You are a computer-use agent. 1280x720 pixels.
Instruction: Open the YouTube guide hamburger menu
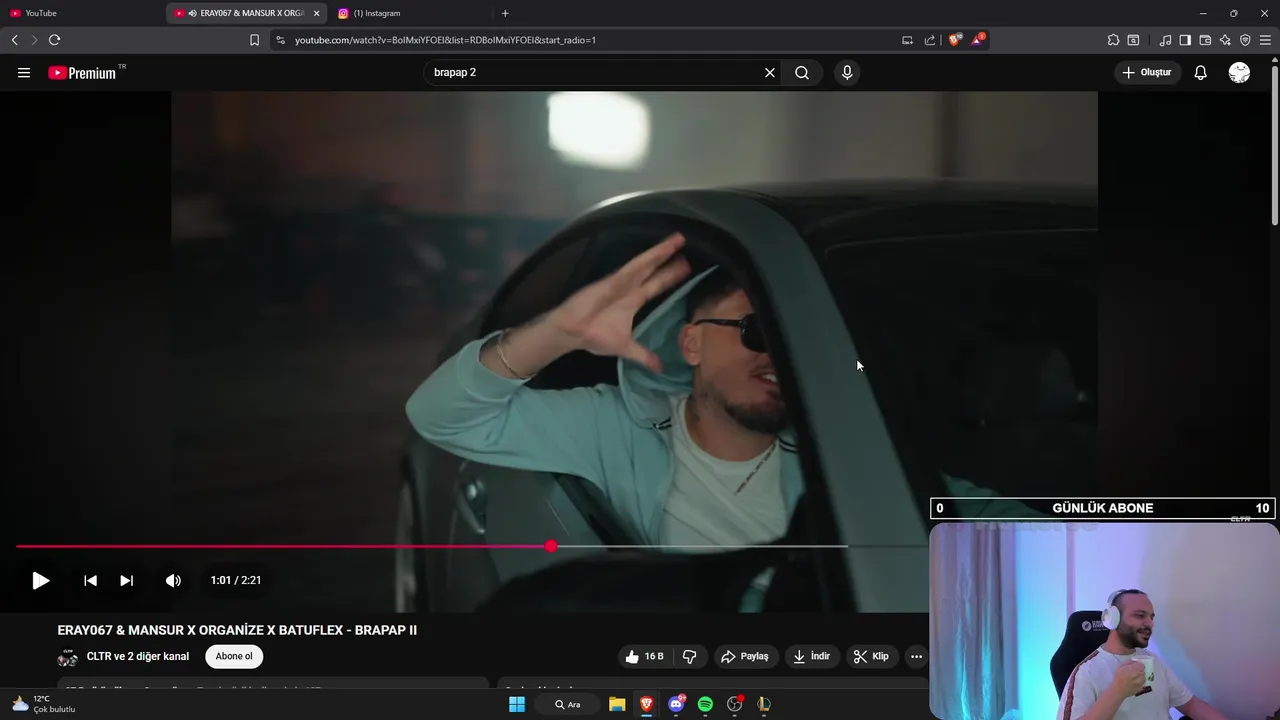pos(24,72)
